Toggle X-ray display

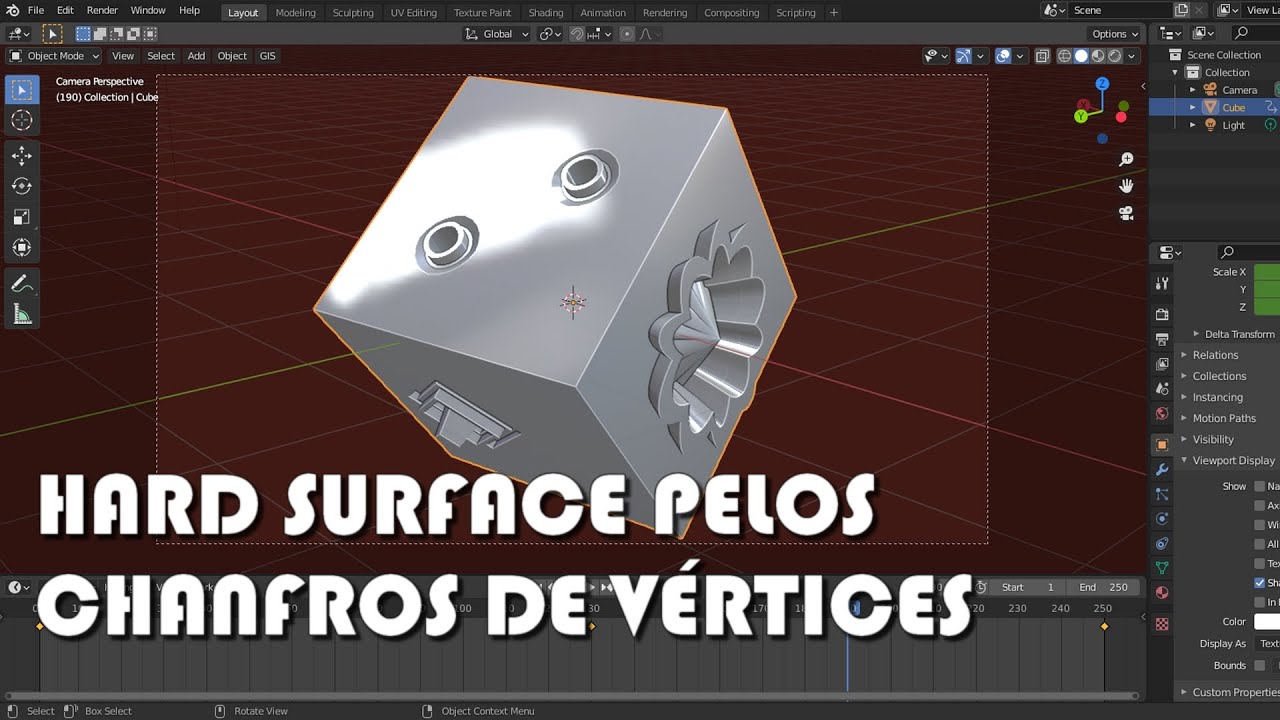click(1042, 56)
